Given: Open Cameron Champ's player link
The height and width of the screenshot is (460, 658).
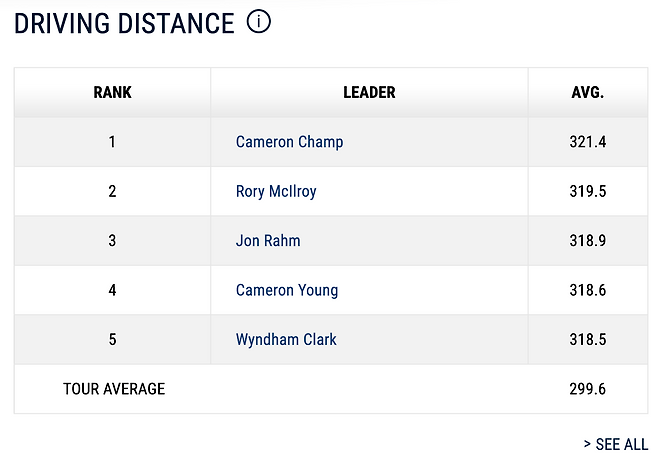Looking at the screenshot, I should coord(289,142).
